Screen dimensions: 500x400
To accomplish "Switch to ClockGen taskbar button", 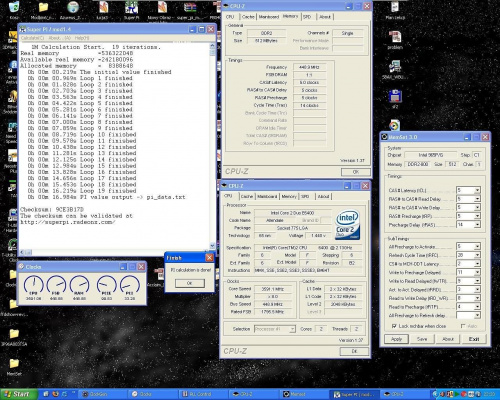I will [103, 394].
